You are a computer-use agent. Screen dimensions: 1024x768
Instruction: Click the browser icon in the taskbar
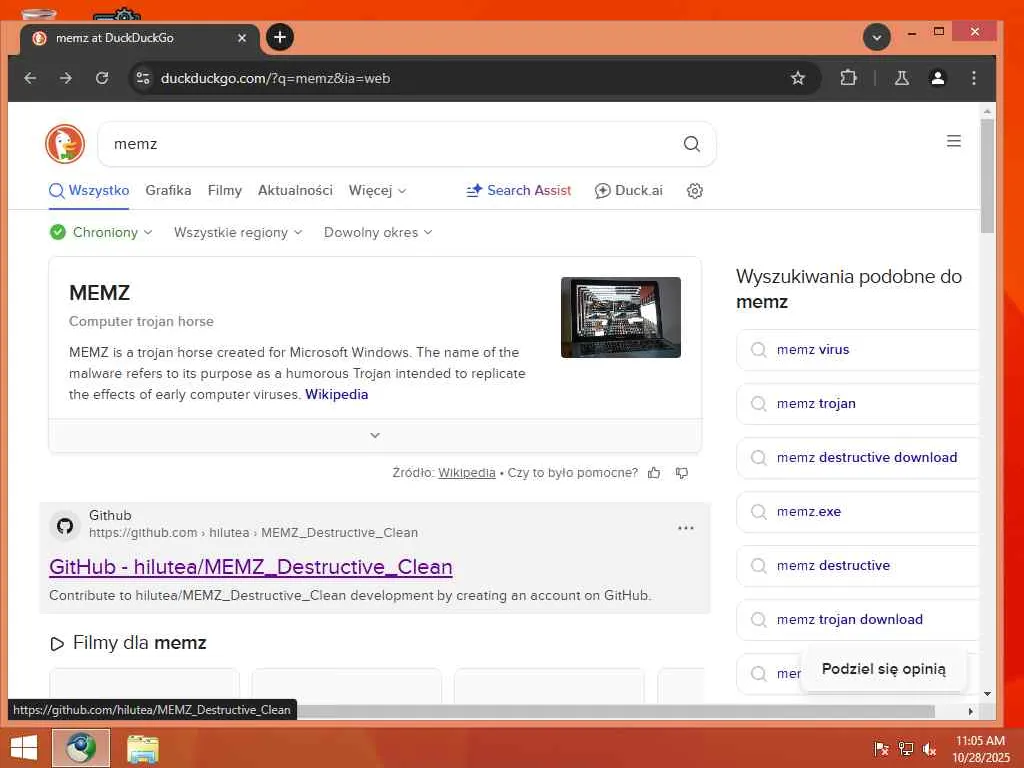pyautogui.click(x=81, y=748)
